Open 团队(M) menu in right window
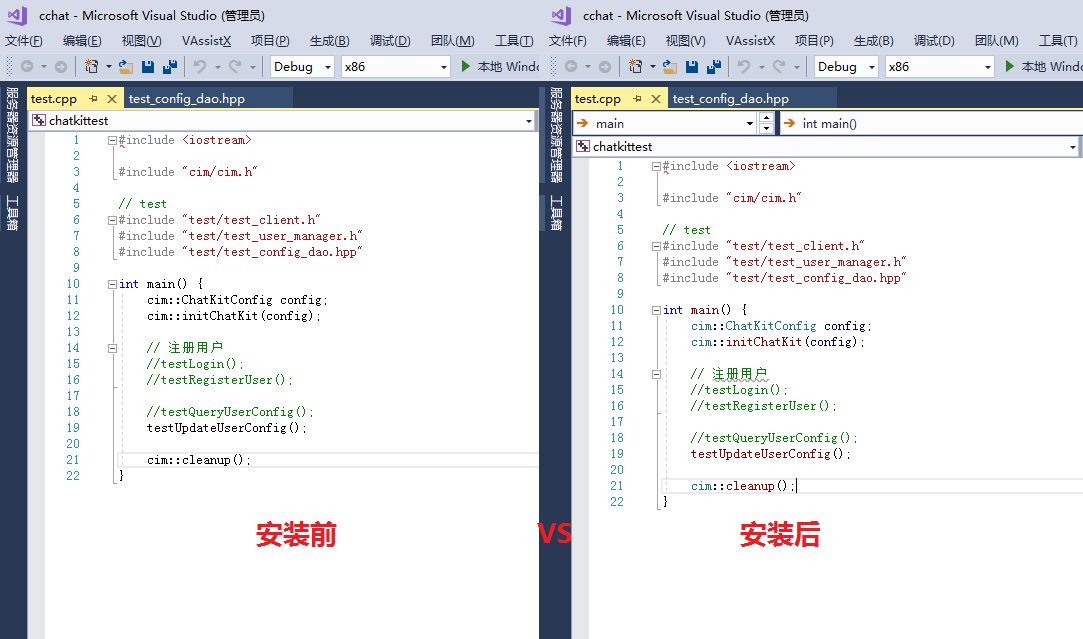The image size is (1083, 639). point(997,41)
